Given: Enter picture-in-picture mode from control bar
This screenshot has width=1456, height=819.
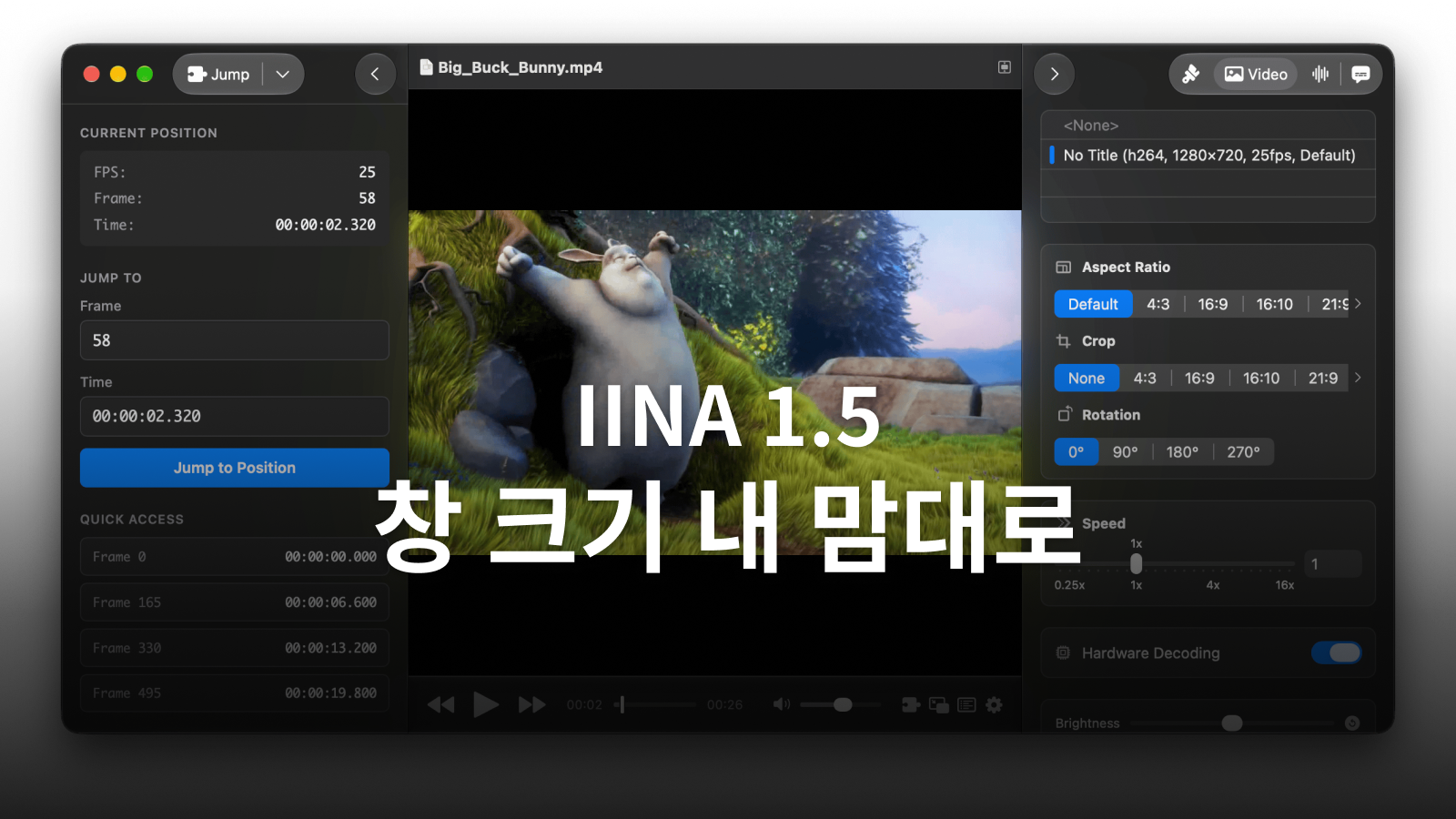Looking at the screenshot, I should pyautogui.click(x=938, y=704).
